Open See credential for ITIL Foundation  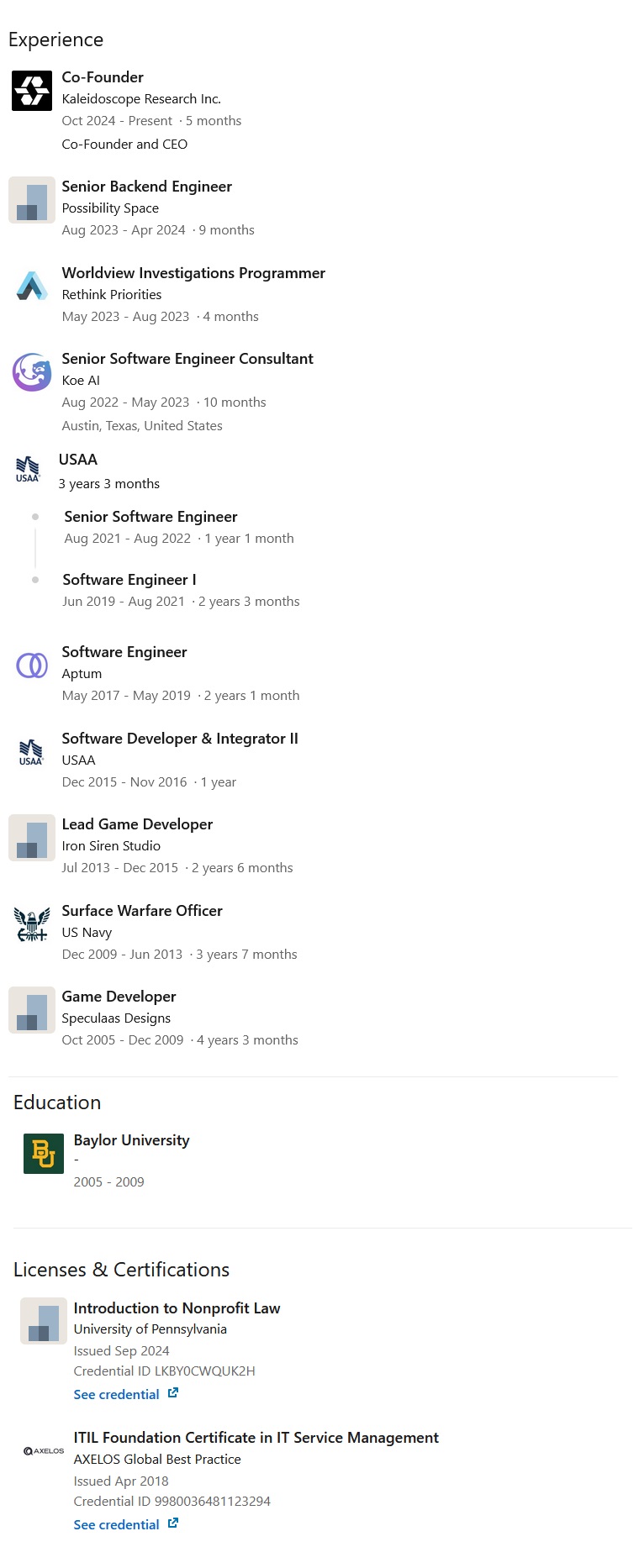tap(116, 1524)
